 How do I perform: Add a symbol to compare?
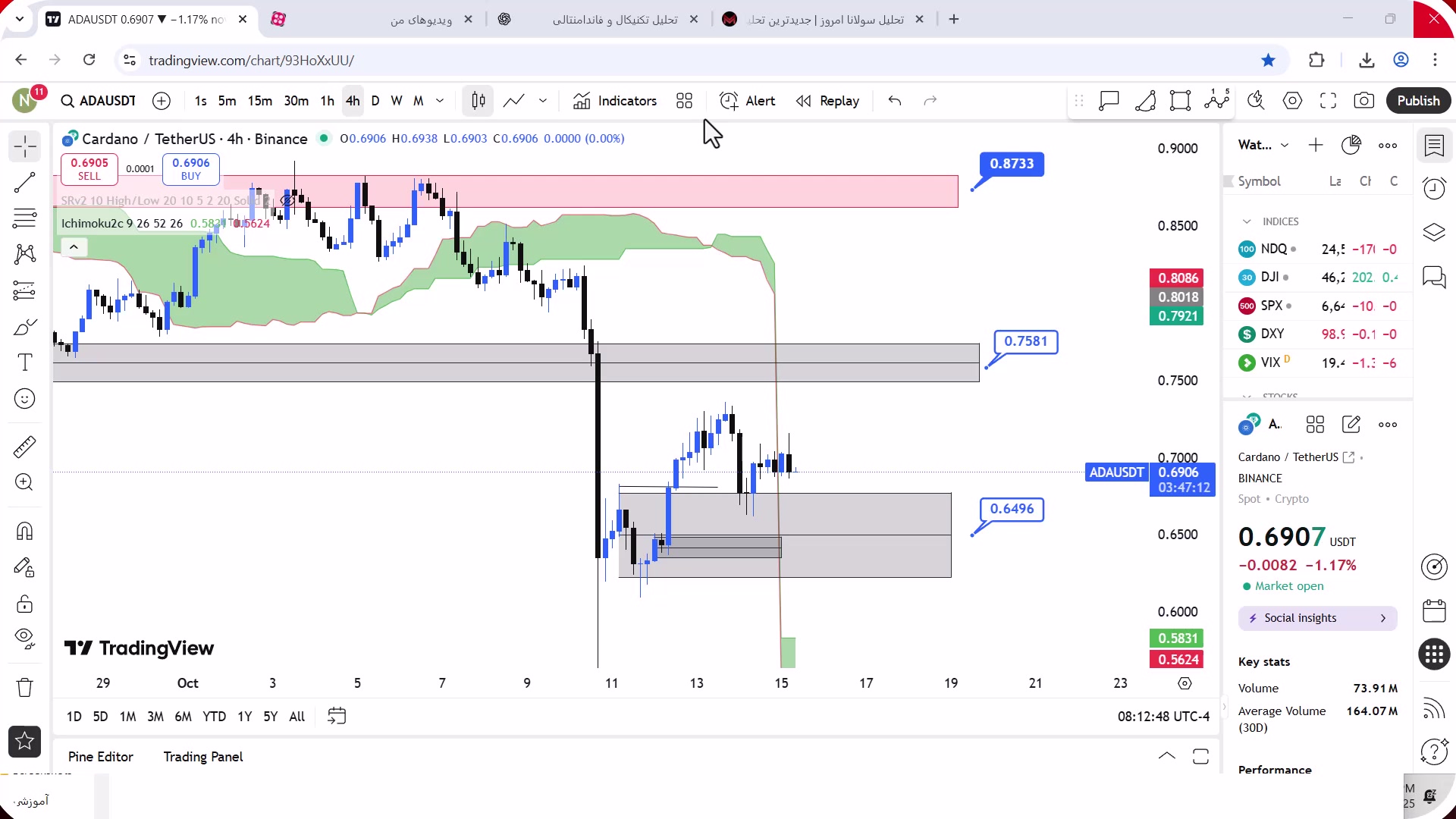162,101
